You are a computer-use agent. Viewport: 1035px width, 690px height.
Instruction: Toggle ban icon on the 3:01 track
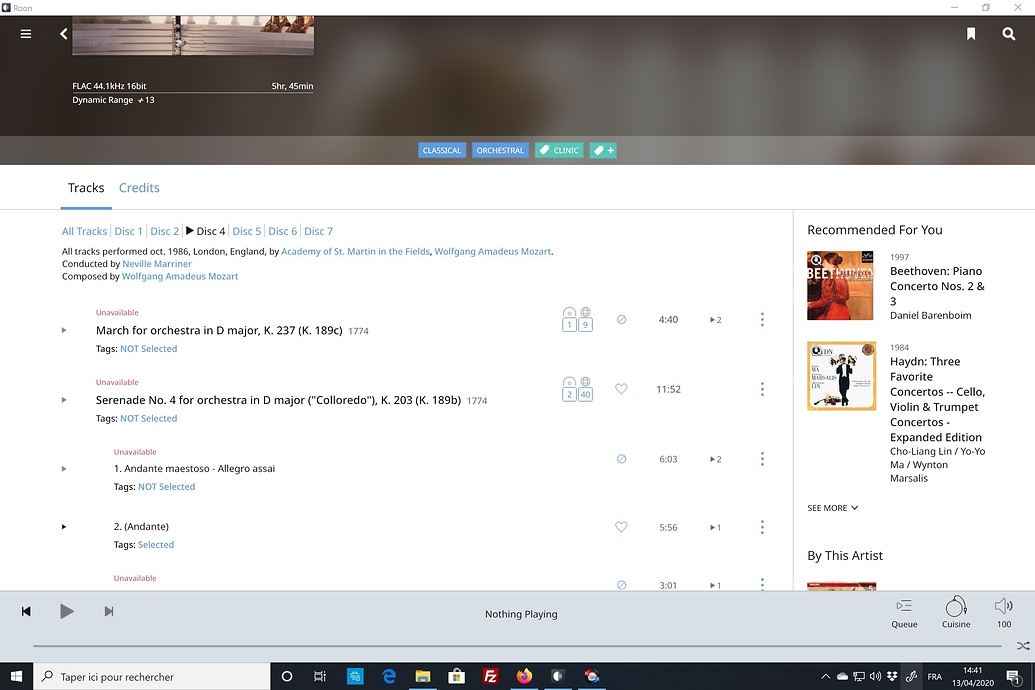621,585
